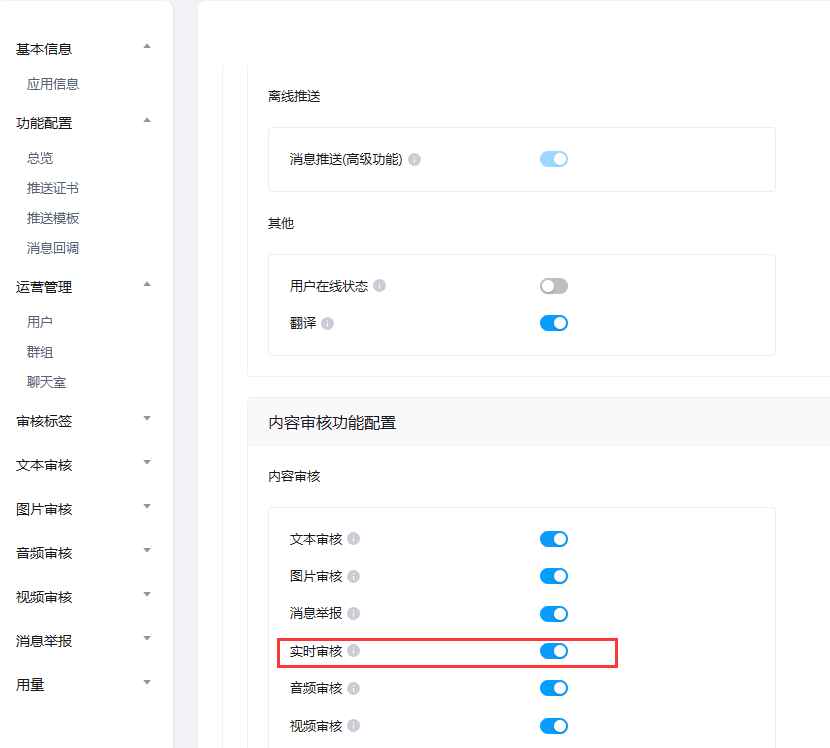830x748 pixels.
Task: Click info icon next to 图片审核 setting
Action: pyautogui.click(x=354, y=576)
